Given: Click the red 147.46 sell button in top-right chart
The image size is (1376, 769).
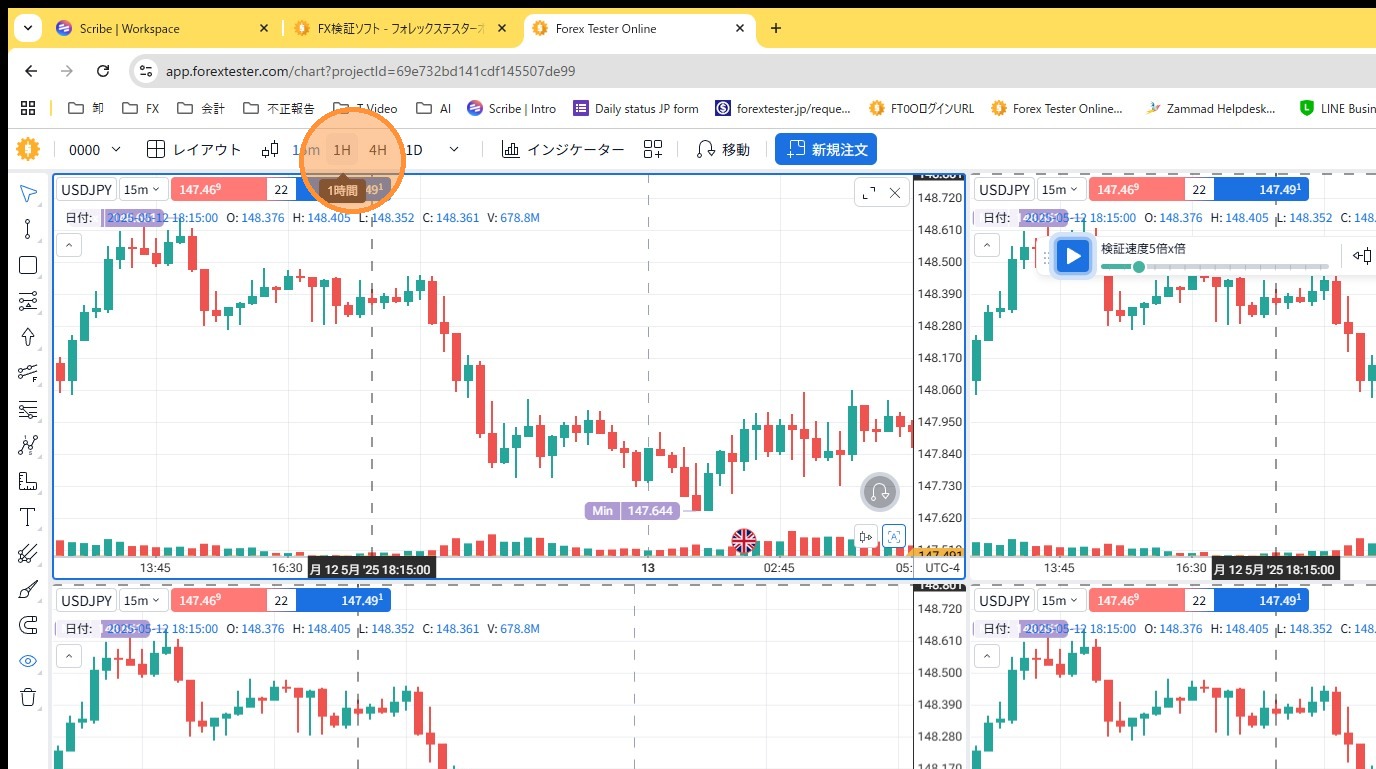Looking at the screenshot, I should pyautogui.click(x=1137, y=190).
